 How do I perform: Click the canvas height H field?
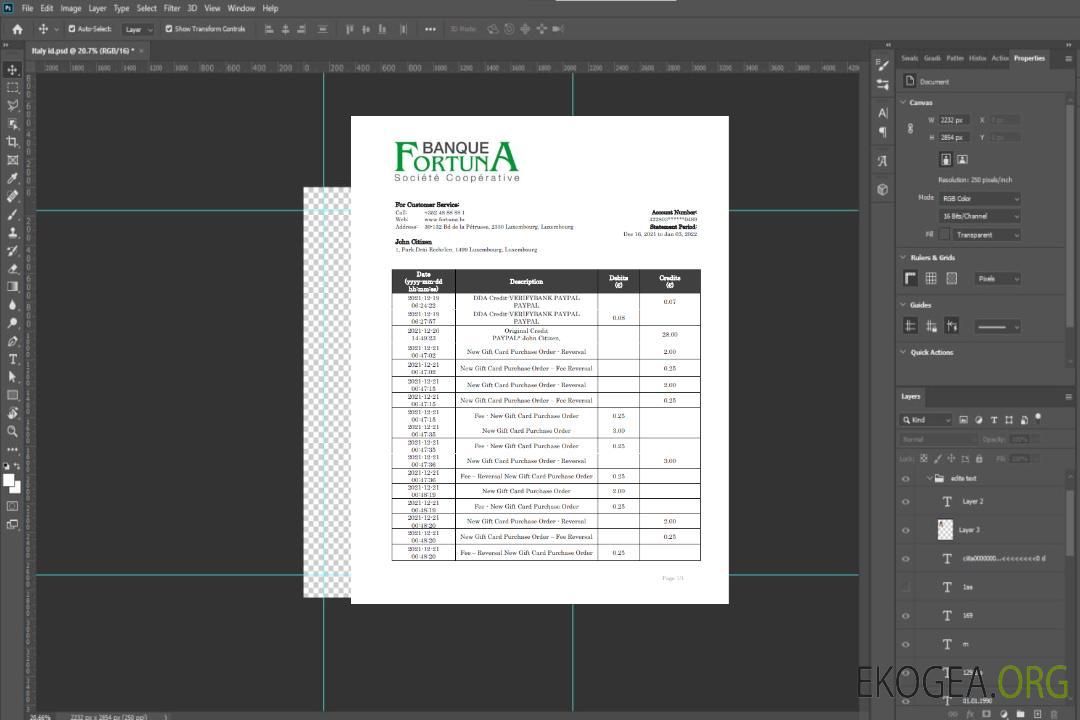(x=954, y=137)
